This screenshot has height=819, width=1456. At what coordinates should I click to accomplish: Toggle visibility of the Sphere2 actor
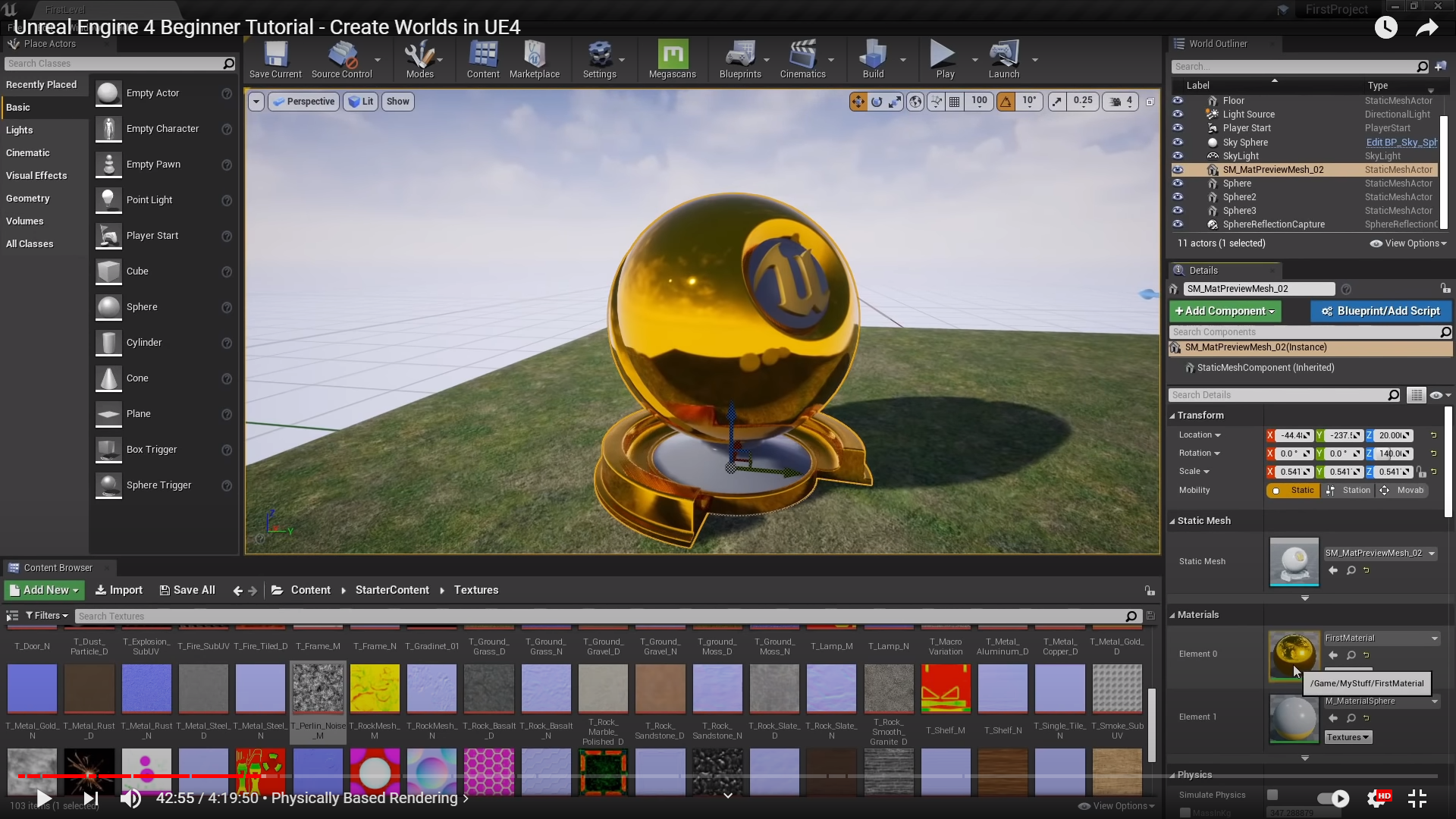1178,197
